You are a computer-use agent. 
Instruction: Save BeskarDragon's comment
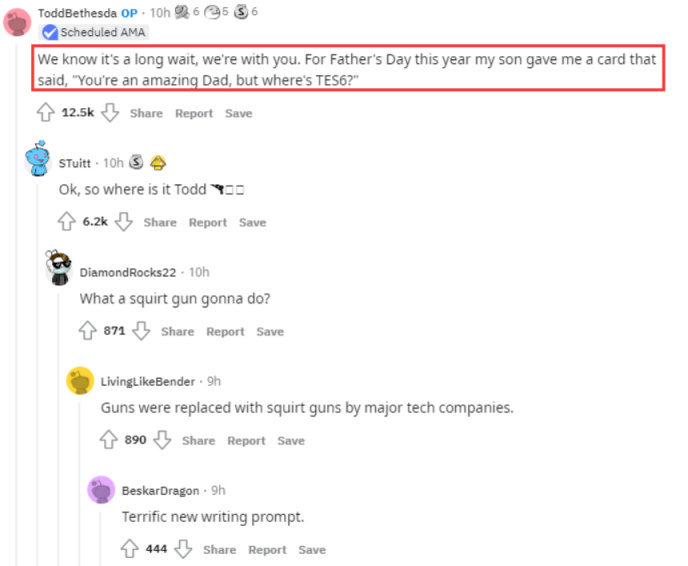pos(312,549)
